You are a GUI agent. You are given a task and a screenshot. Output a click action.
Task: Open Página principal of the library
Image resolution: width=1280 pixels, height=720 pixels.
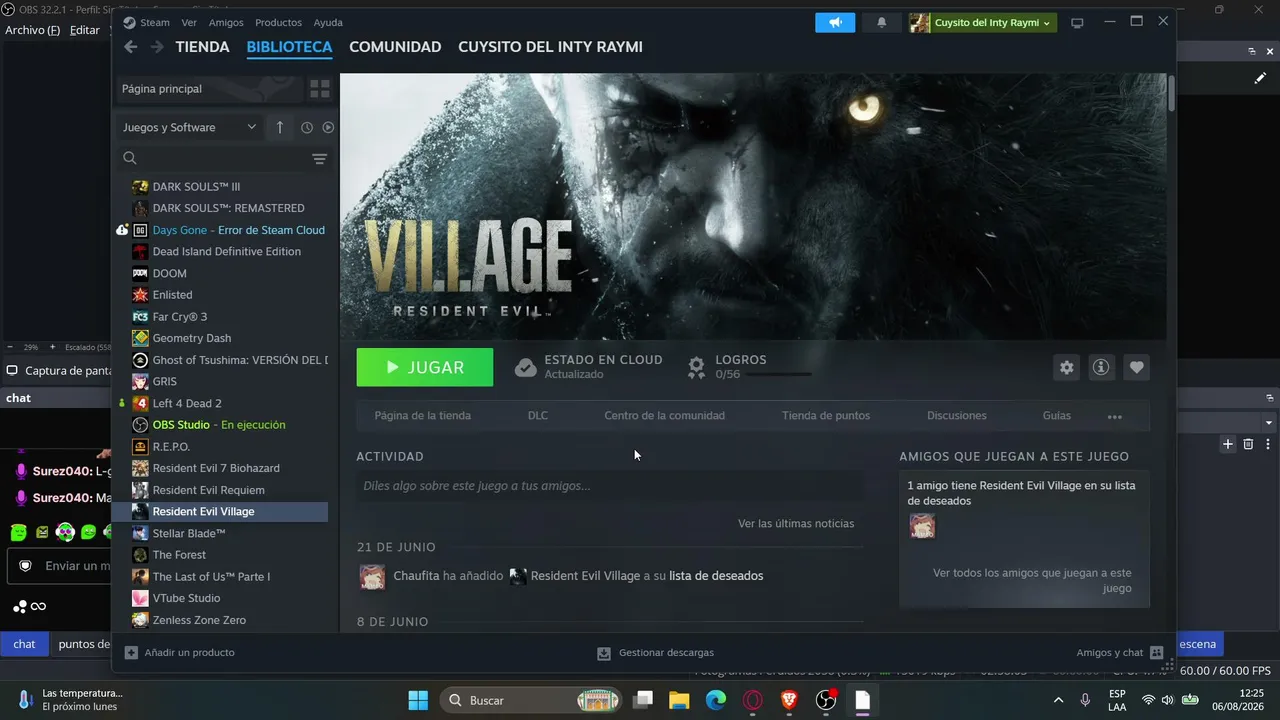(x=210, y=89)
